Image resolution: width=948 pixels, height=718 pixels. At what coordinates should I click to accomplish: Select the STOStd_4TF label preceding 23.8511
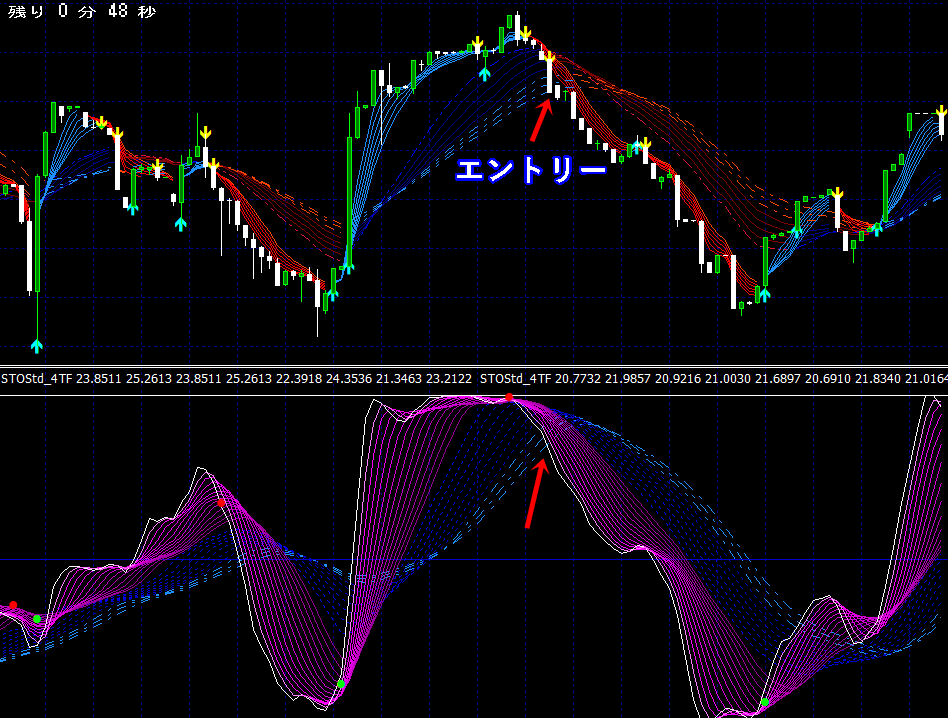(x=37, y=379)
